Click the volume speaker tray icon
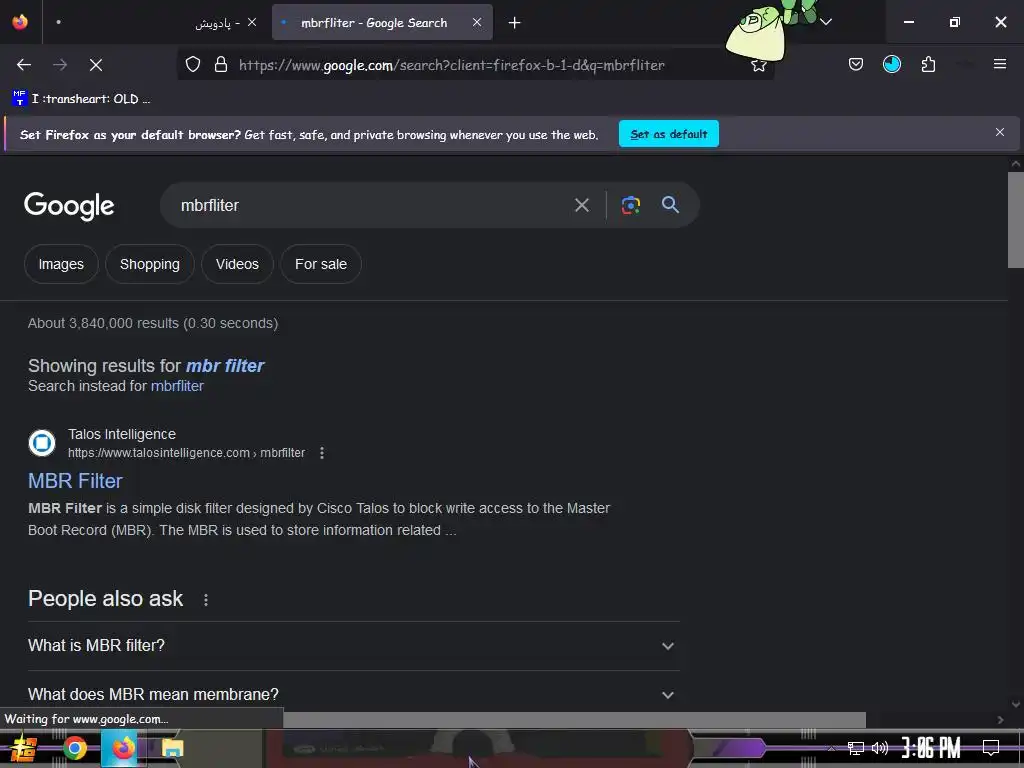Image resolution: width=1024 pixels, height=768 pixels. tap(880, 748)
